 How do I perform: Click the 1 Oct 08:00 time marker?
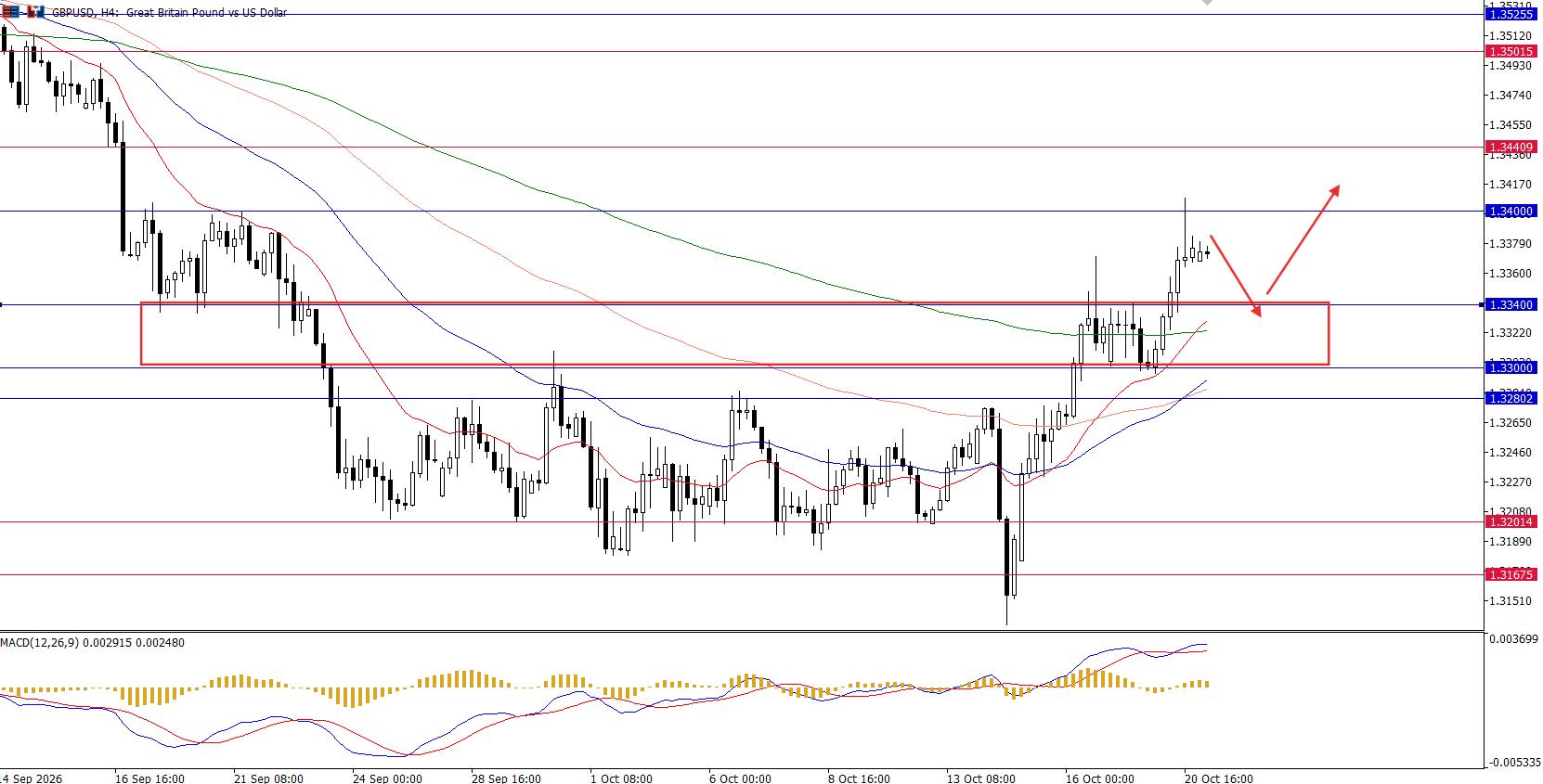point(622,778)
